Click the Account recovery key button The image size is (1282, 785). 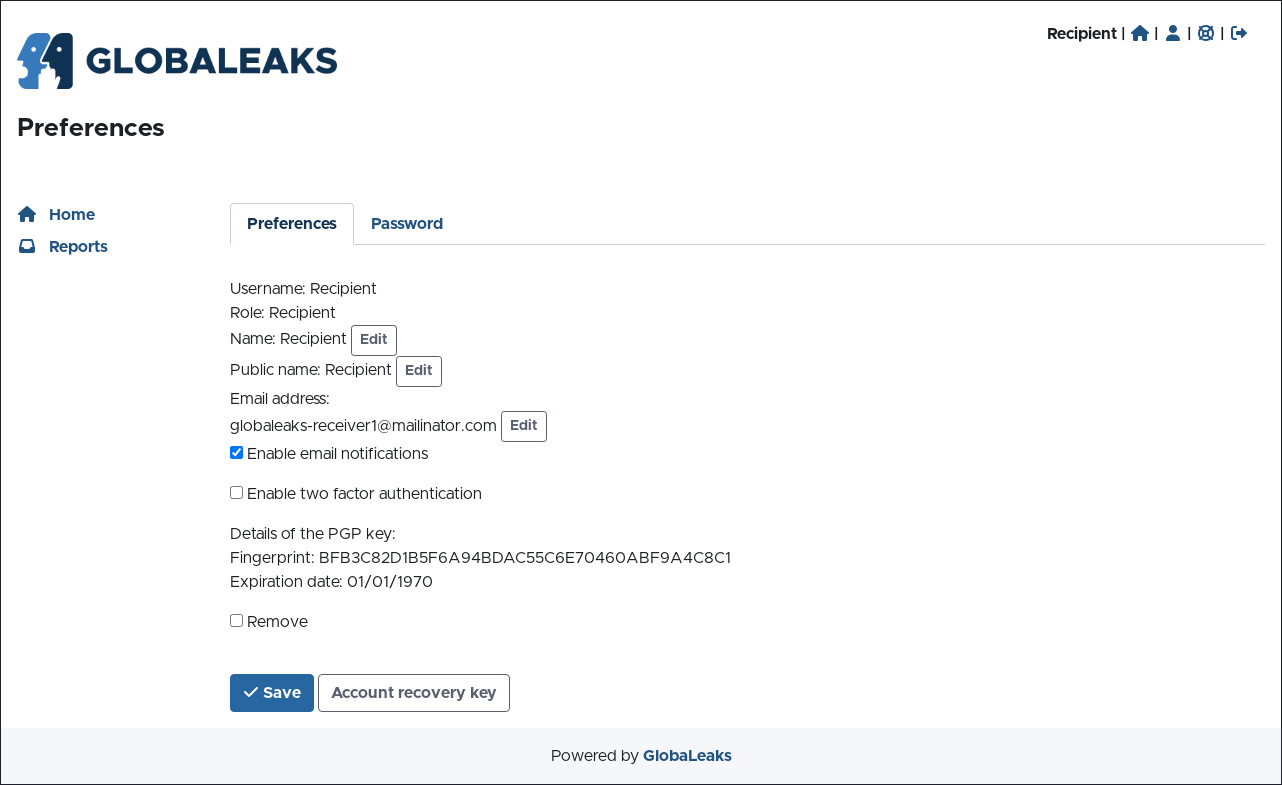[414, 692]
